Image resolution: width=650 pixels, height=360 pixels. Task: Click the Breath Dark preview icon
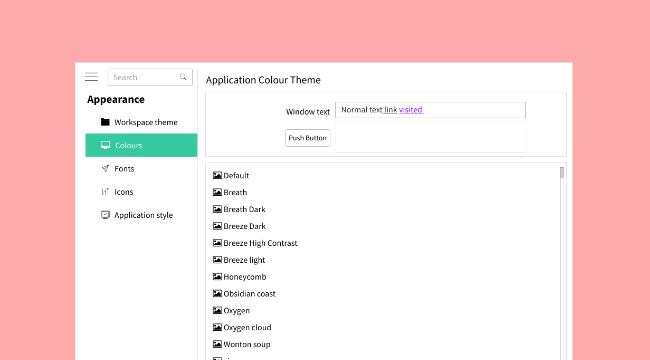[x=217, y=209]
